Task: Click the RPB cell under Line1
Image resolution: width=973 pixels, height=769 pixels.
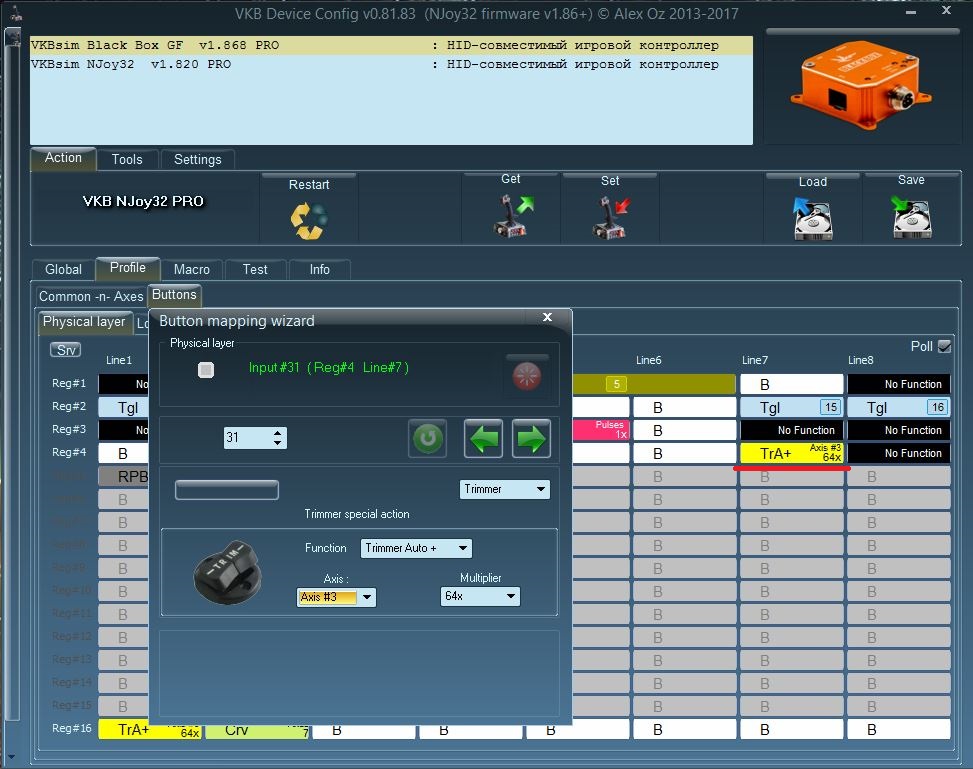Action: tap(123, 477)
